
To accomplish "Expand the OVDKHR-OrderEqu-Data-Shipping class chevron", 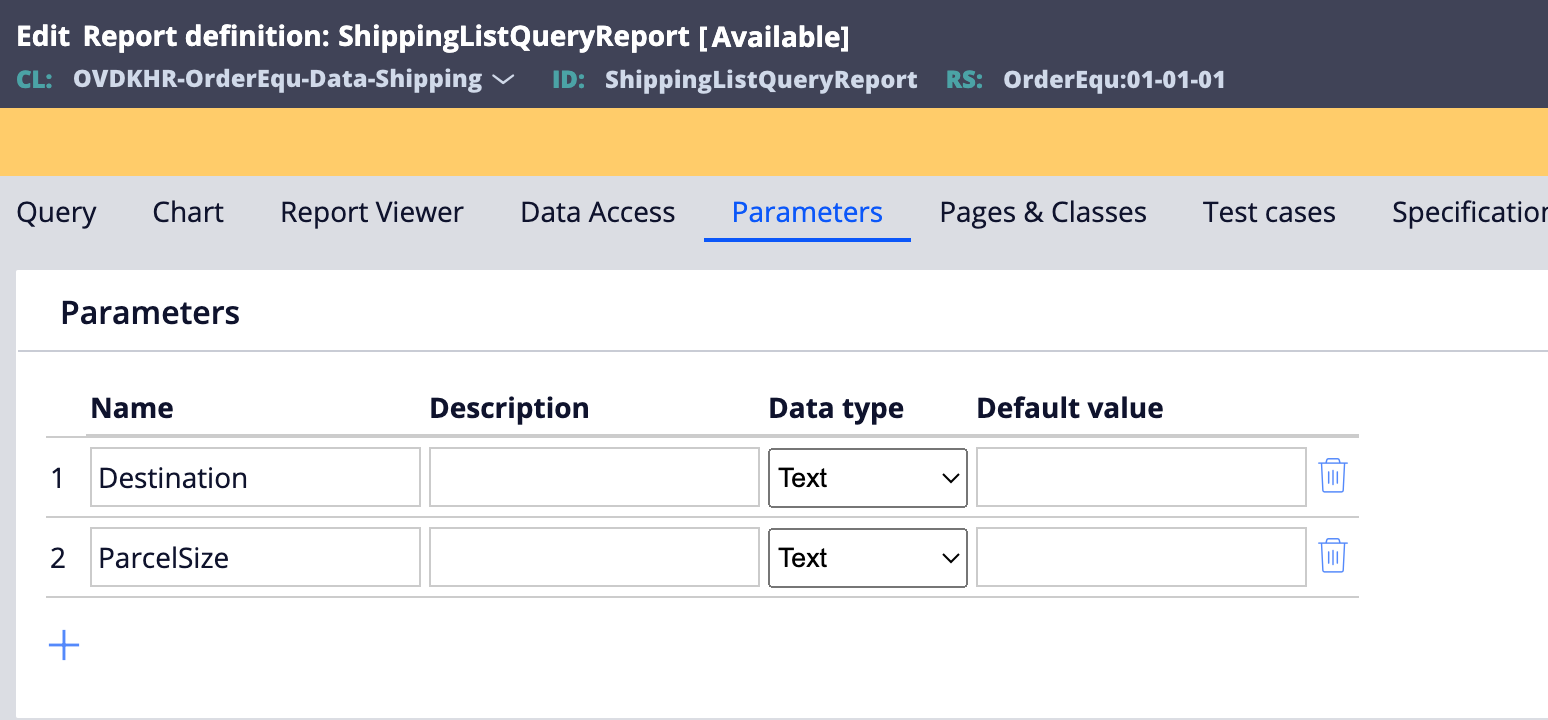I will pos(504,79).
